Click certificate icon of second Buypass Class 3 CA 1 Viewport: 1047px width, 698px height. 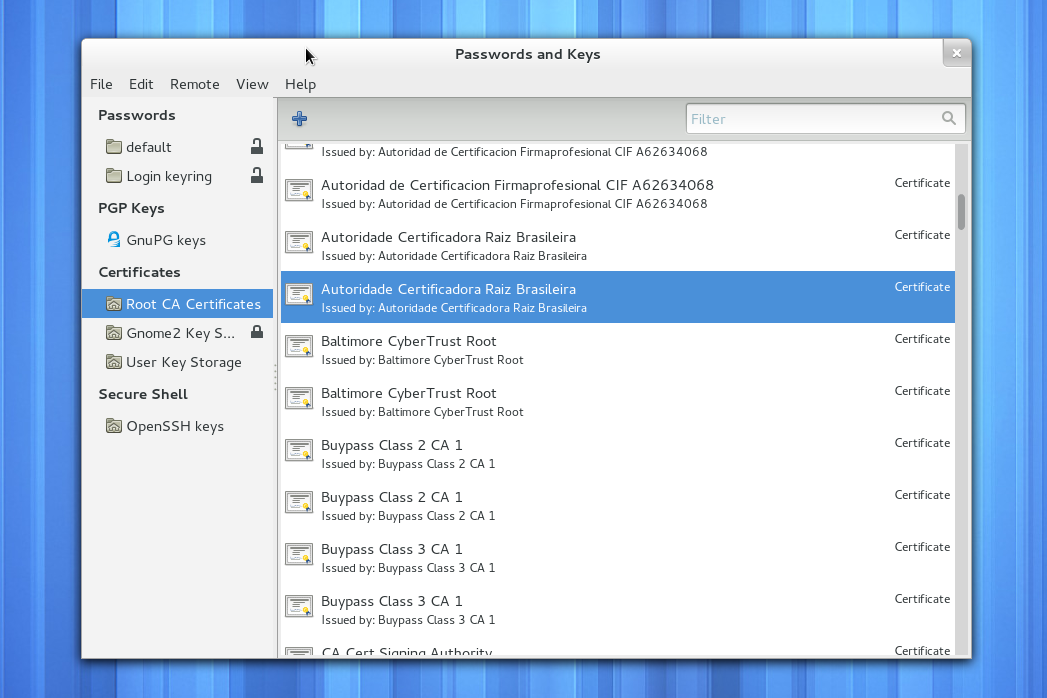298,607
